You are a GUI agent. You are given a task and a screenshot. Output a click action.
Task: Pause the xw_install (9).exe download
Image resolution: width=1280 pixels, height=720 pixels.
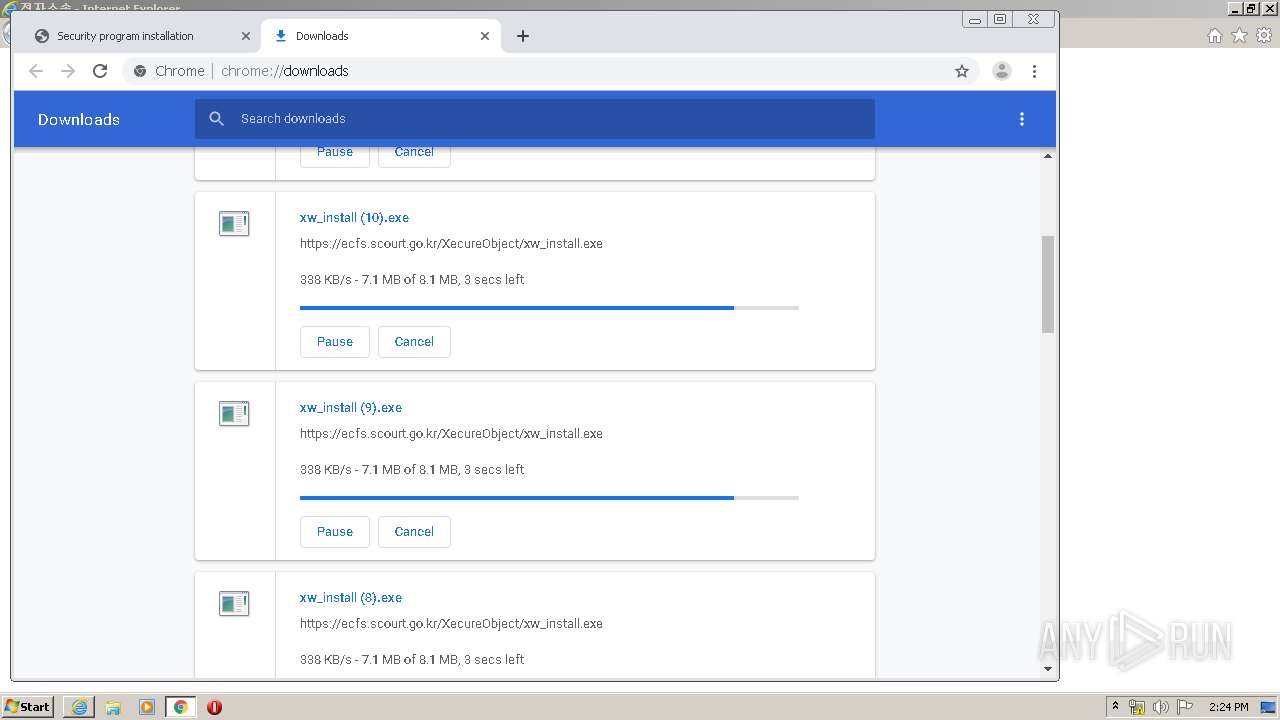[335, 532]
